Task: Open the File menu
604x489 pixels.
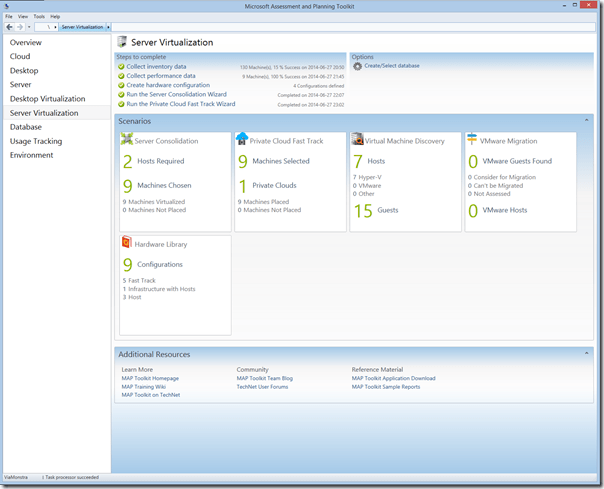Action: pyautogui.click(x=9, y=17)
